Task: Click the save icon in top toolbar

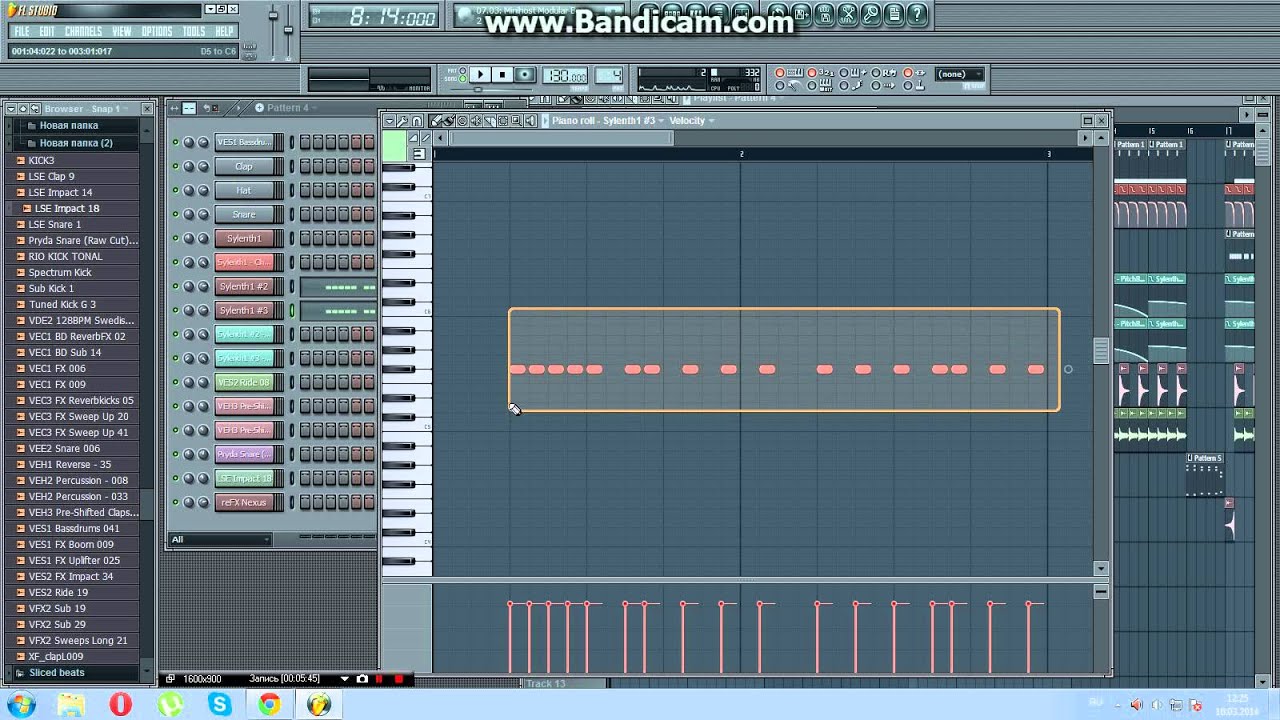Action: (x=802, y=14)
